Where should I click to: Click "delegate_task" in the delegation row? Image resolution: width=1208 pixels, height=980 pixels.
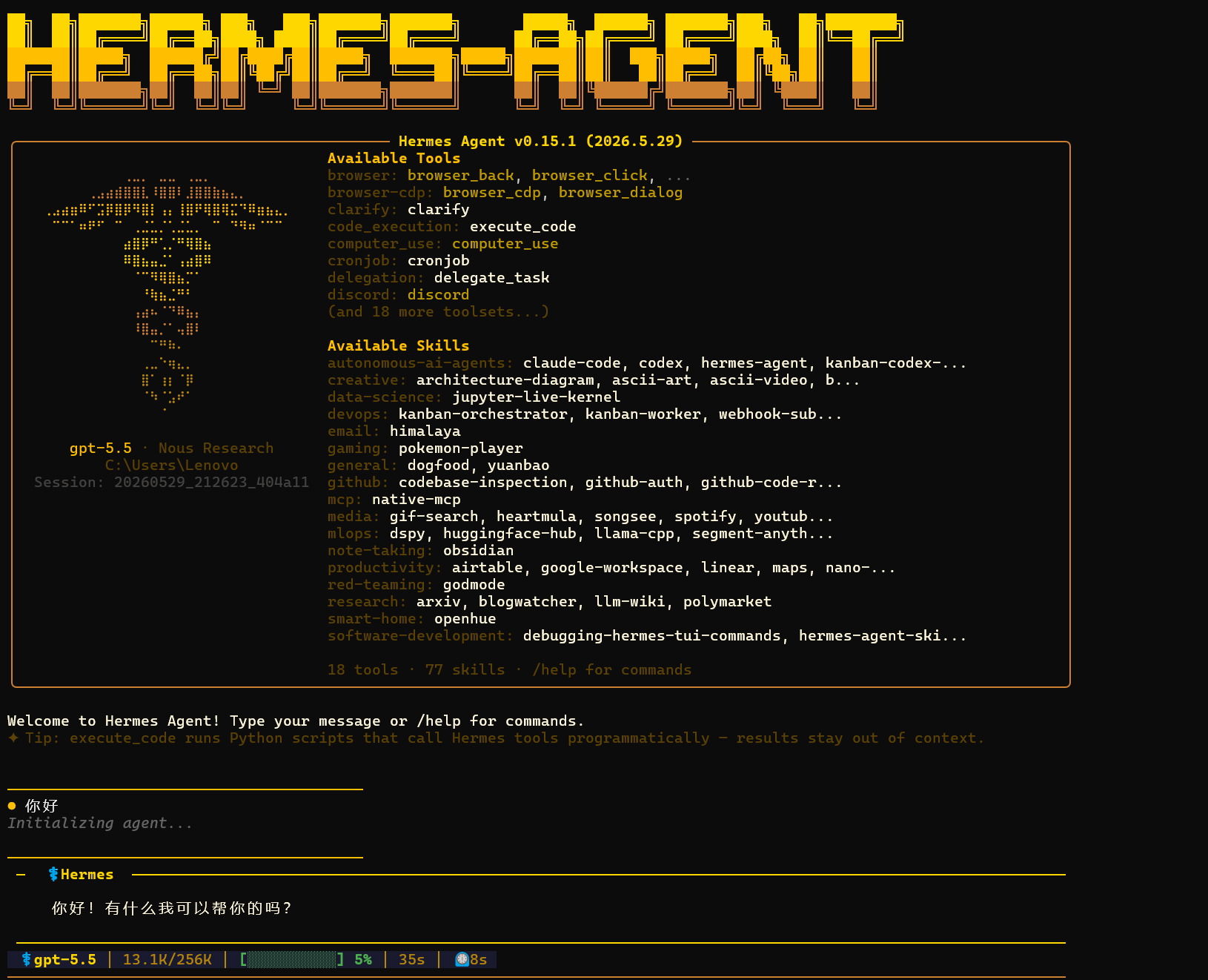pos(492,278)
